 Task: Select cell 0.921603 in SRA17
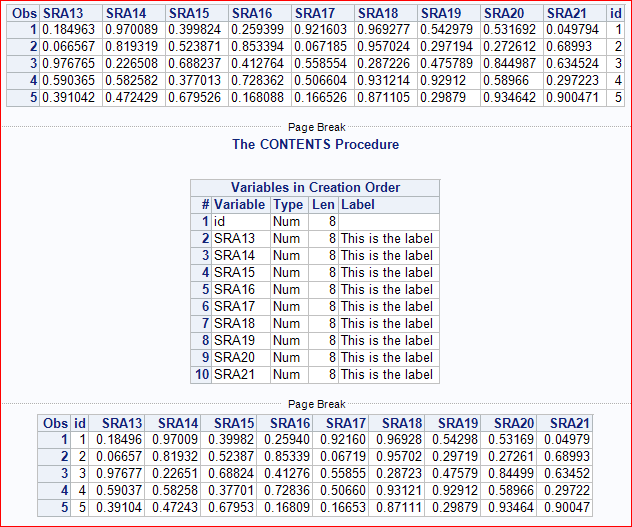coord(320,30)
